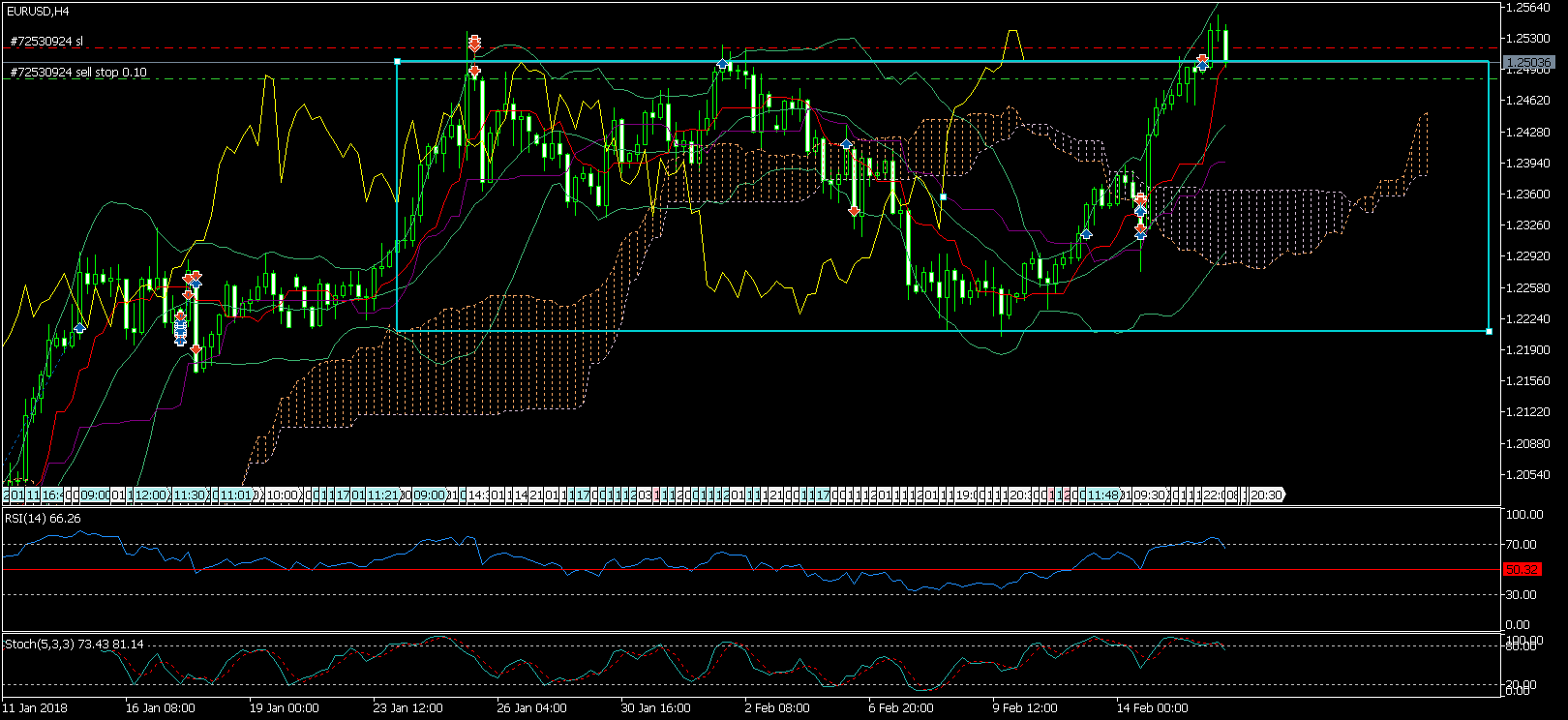Click the 20:30 event marker on time axis

tap(1266, 495)
